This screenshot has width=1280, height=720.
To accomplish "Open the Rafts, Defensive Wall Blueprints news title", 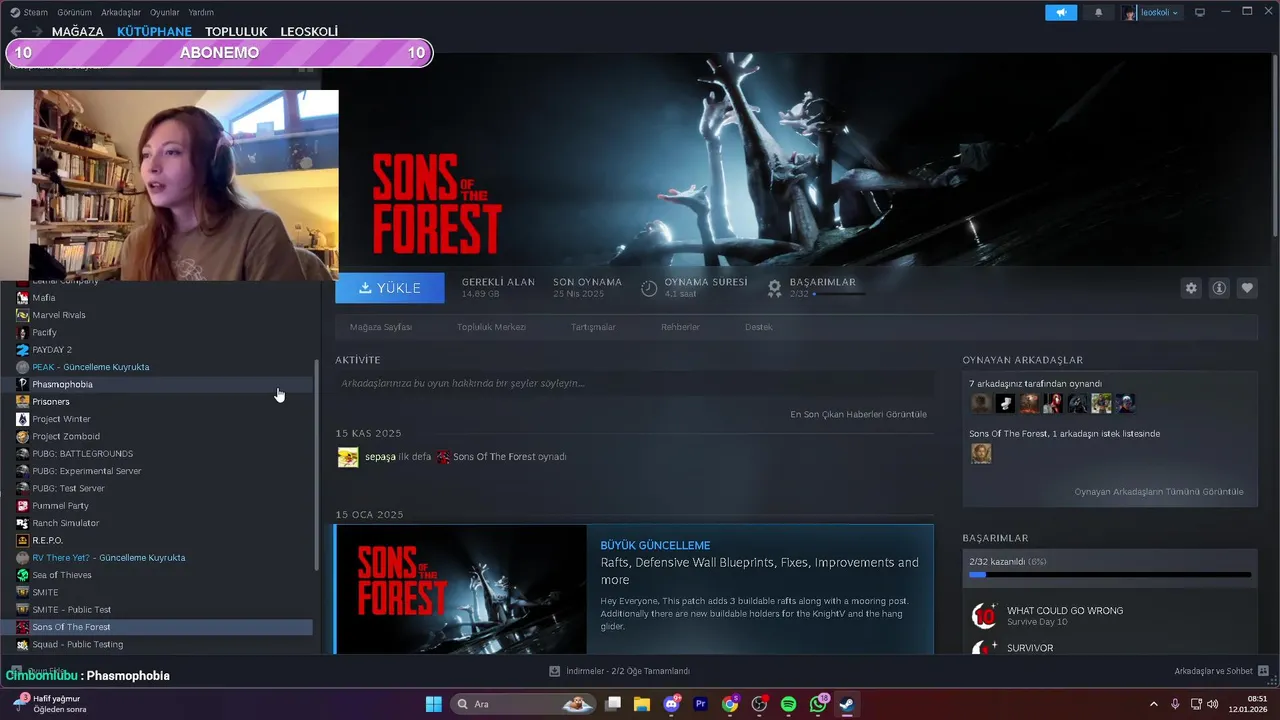I will pyautogui.click(x=759, y=571).
